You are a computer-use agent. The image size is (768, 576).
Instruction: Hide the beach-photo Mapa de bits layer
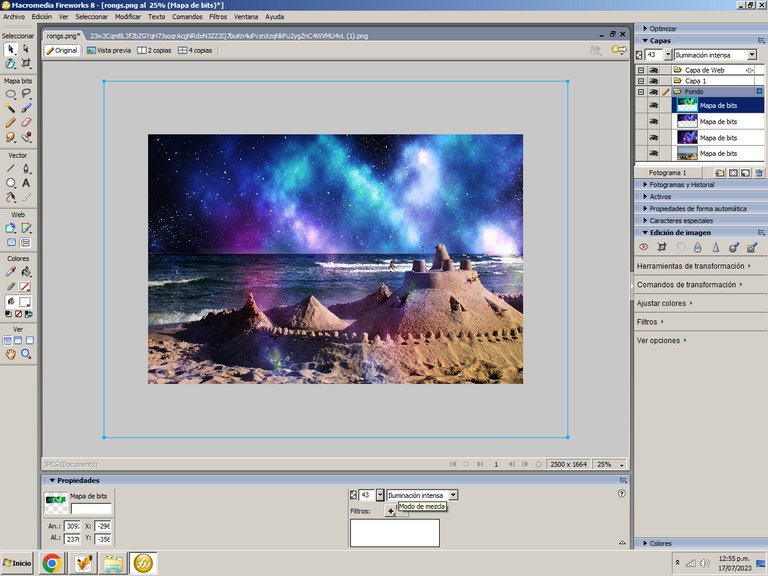pyautogui.click(x=653, y=153)
